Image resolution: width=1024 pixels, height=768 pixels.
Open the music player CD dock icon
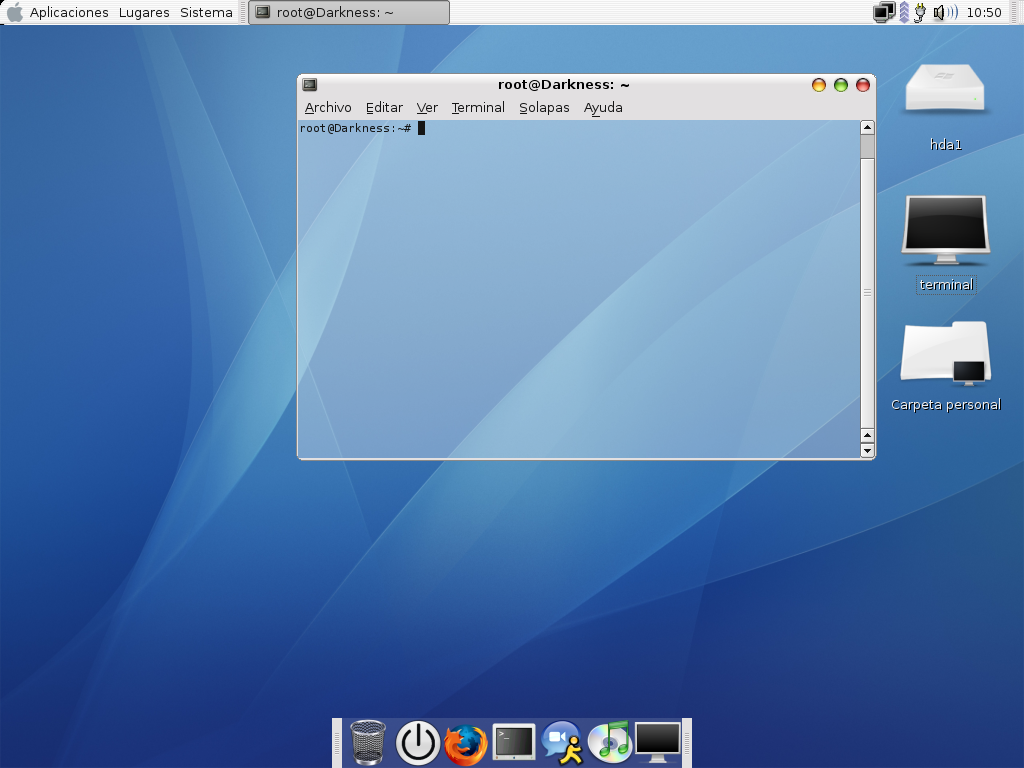pos(609,742)
